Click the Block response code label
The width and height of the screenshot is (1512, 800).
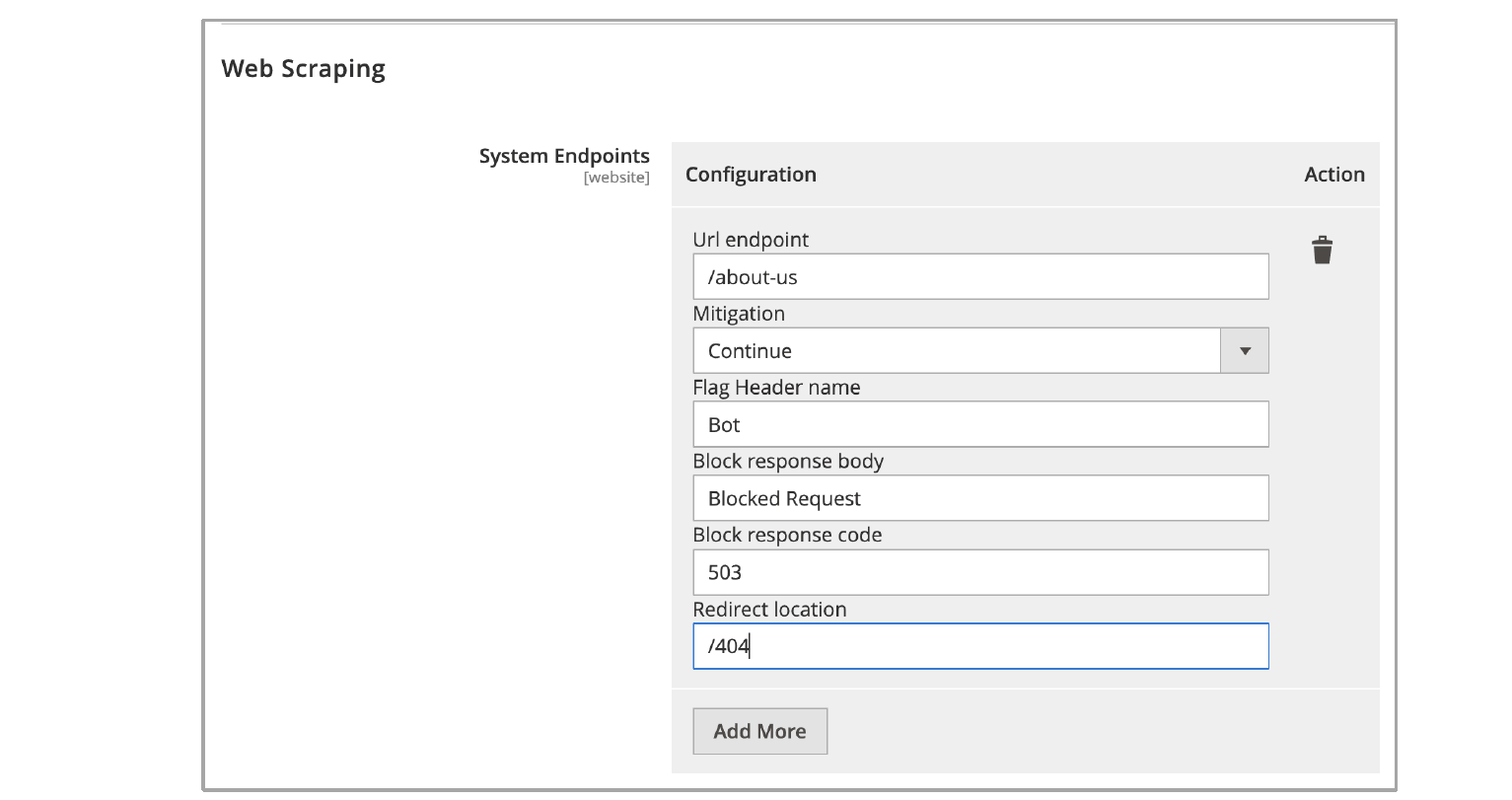(786, 535)
